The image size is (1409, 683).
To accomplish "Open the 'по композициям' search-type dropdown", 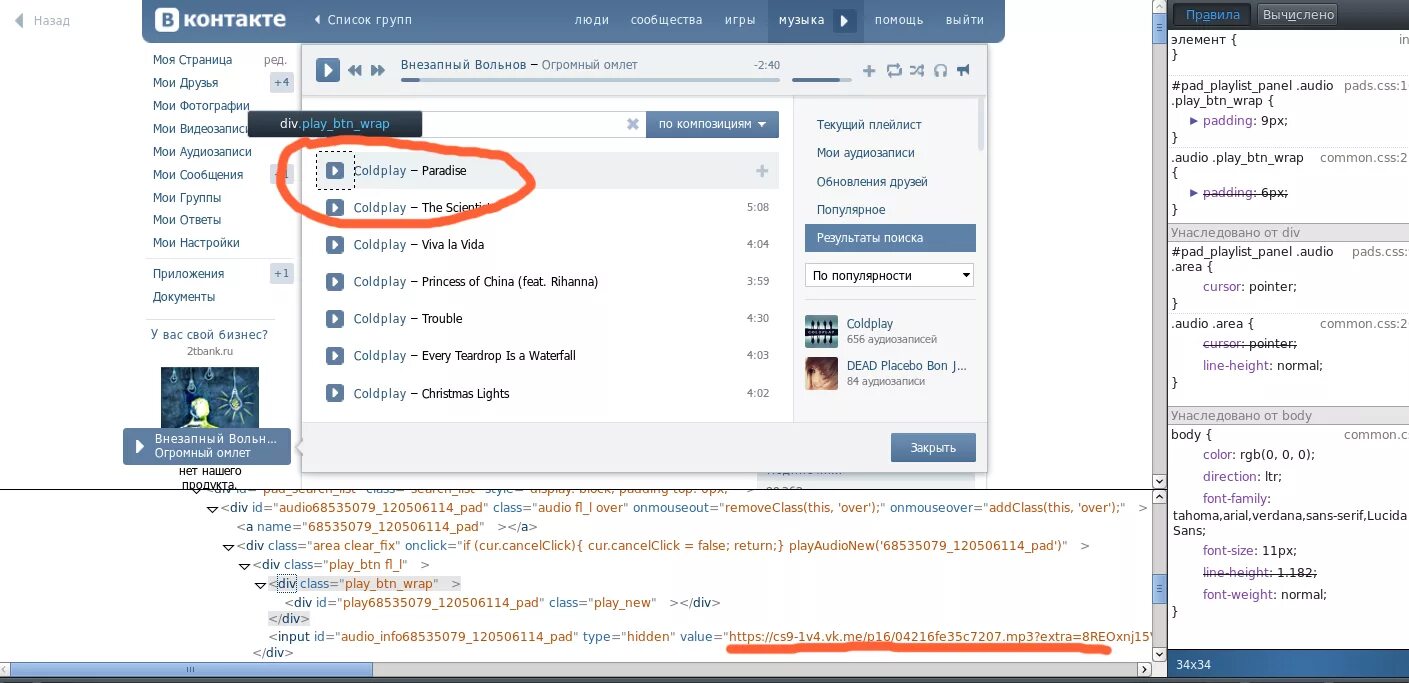I will point(712,124).
